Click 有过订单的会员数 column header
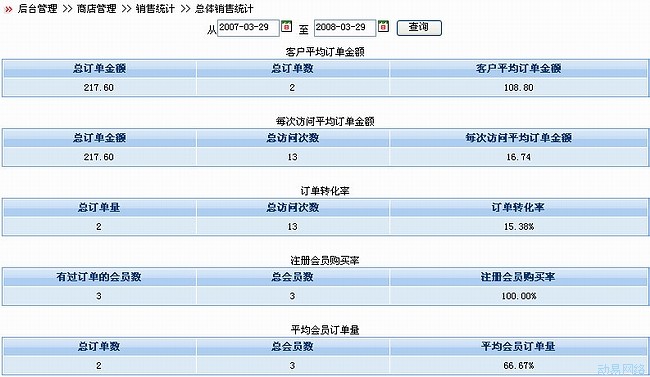 click(99, 277)
